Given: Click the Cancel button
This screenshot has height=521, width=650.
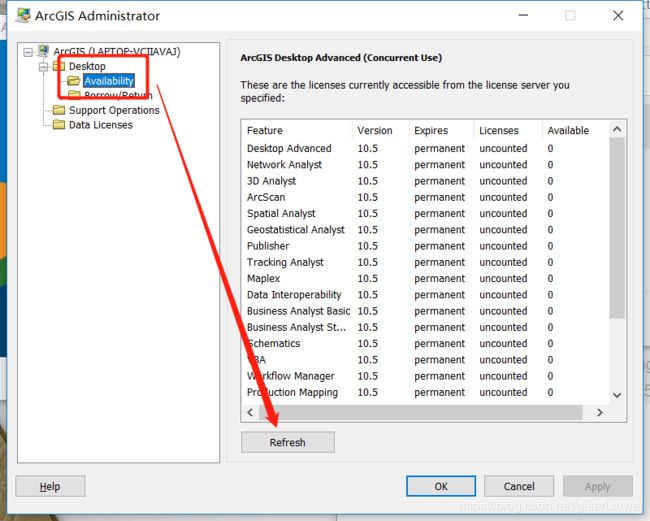Looking at the screenshot, I should pyautogui.click(x=519, y=486).
